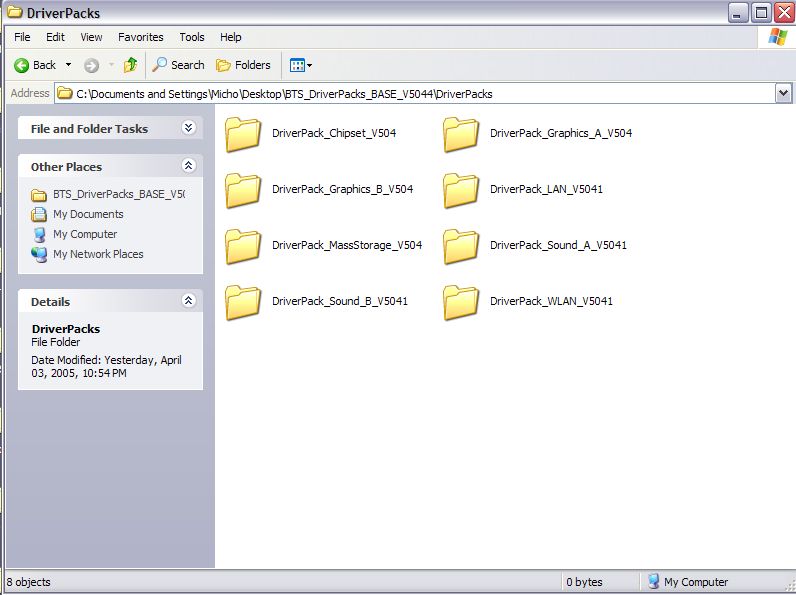Image resolution: width=796 pixels, height=595 pixels.
Task: Click the File and Folder Tasks header text
Action: pos(89,129)
